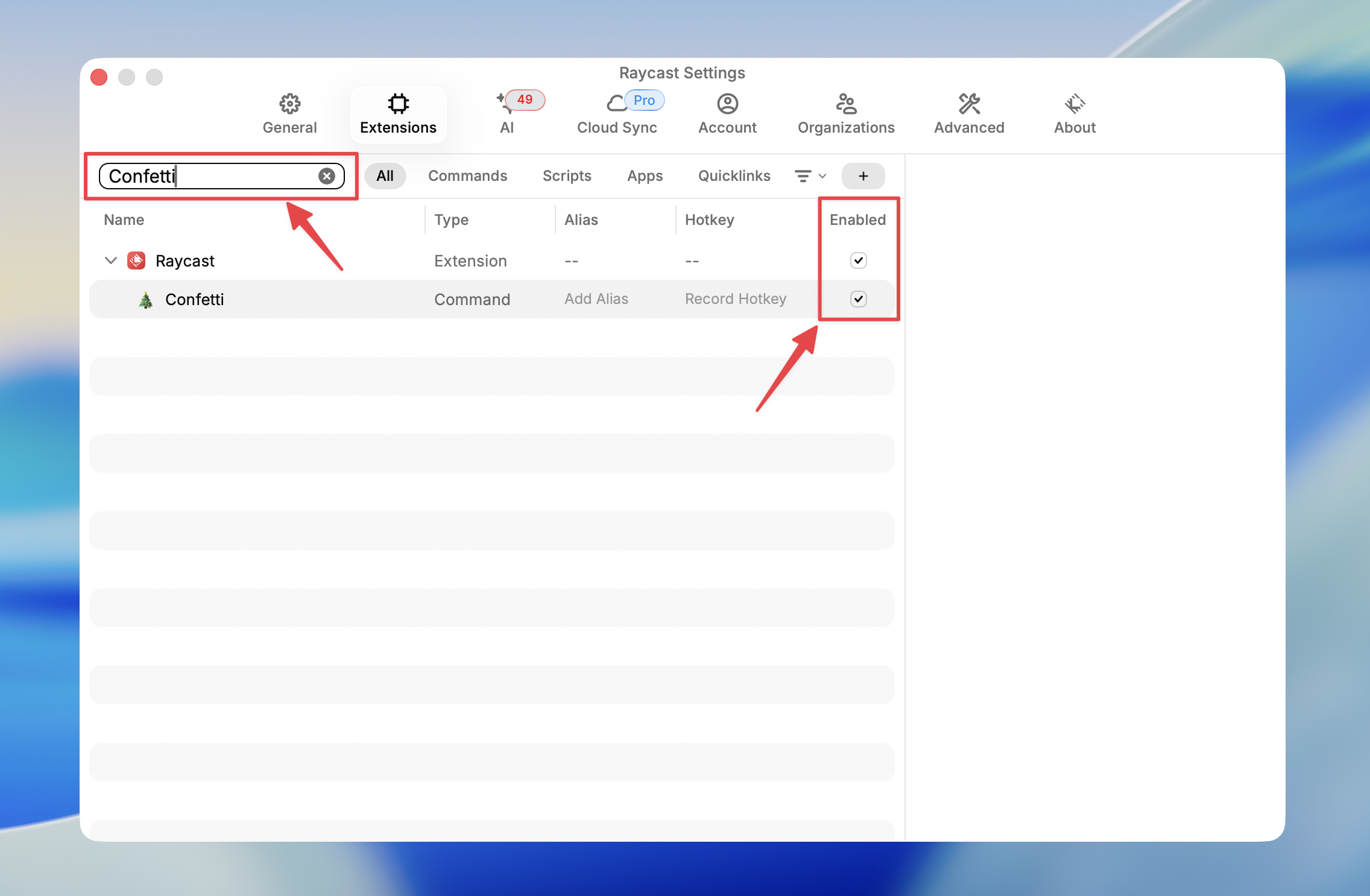Switch to the Commands filter tab

[467, 176]
